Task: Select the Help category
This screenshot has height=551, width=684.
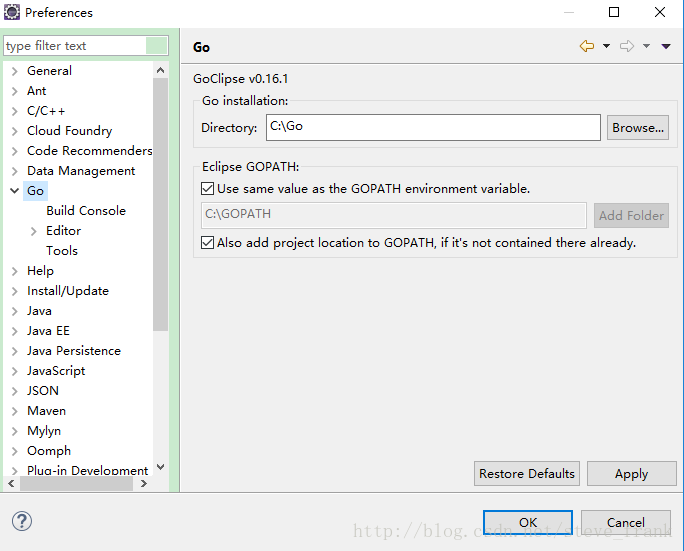Action: tap(40, 271)
